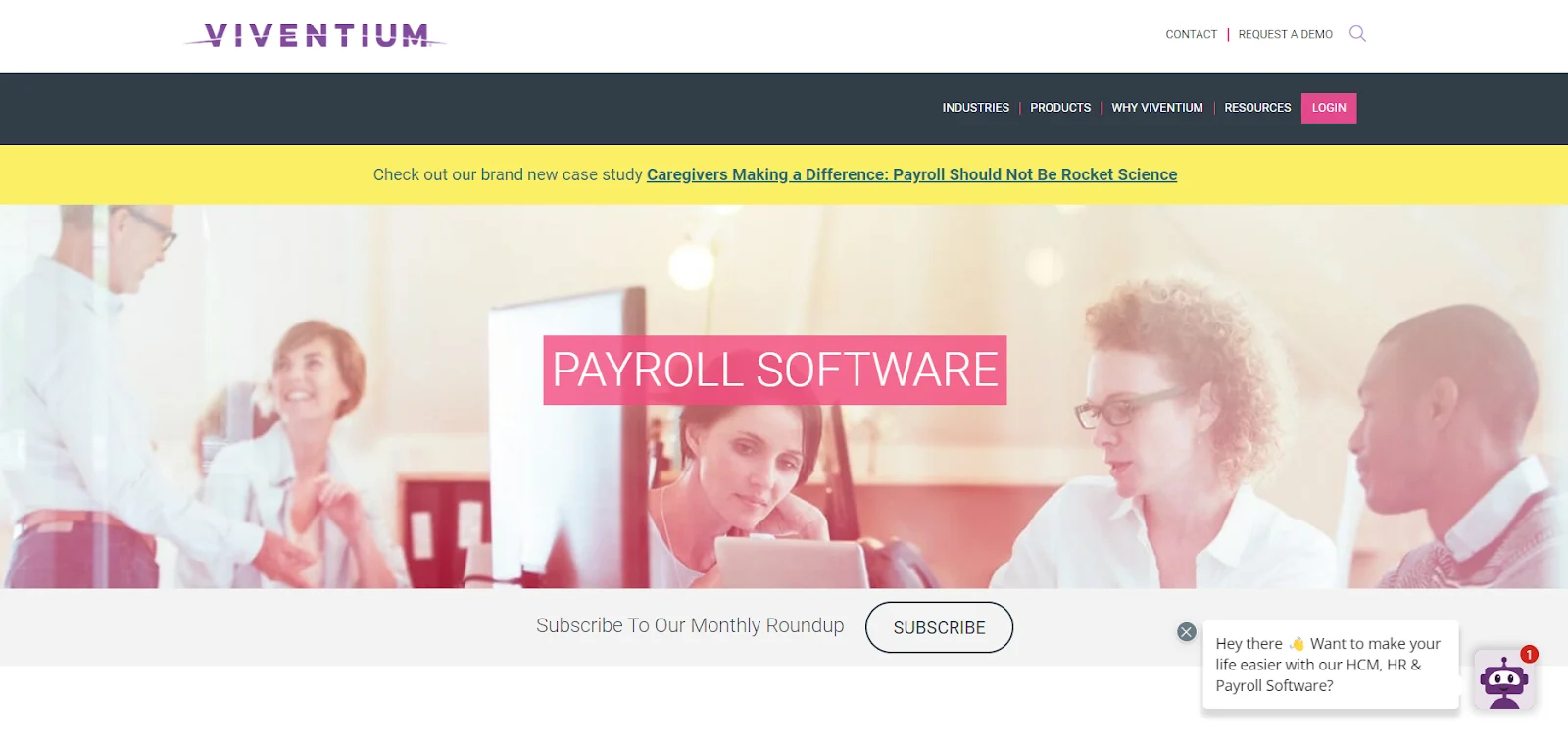Viewport: 1568px width, 743px height.
Task: Open the search magnifier icon
Action: [x=1357, y=34]
